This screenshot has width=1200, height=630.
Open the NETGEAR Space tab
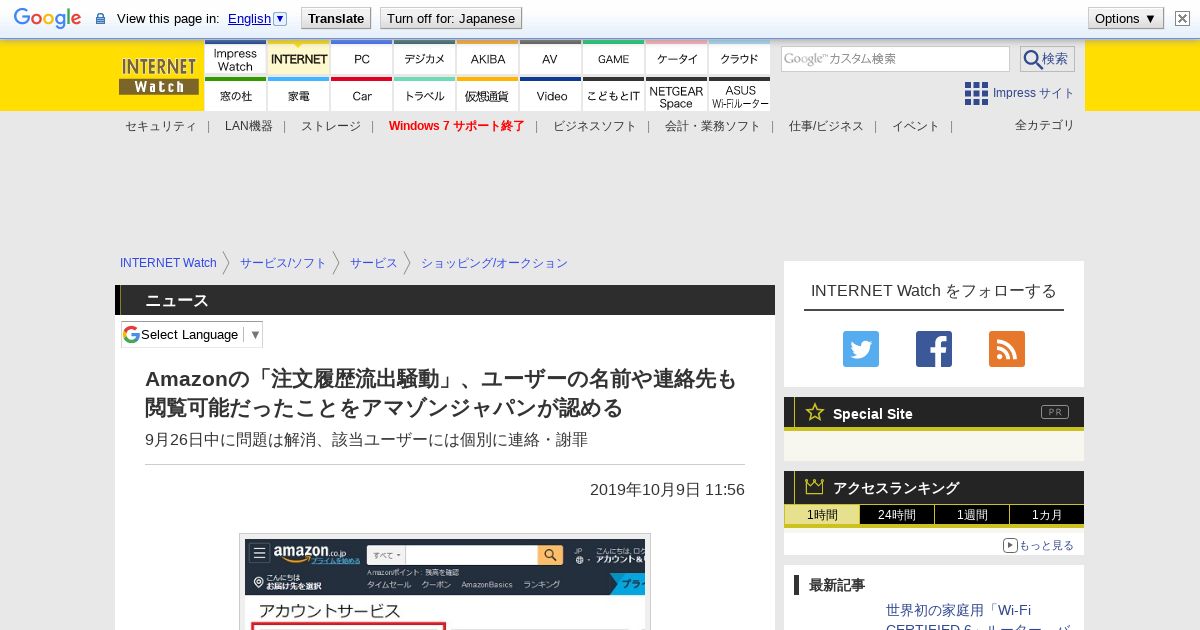pos(676,95)
